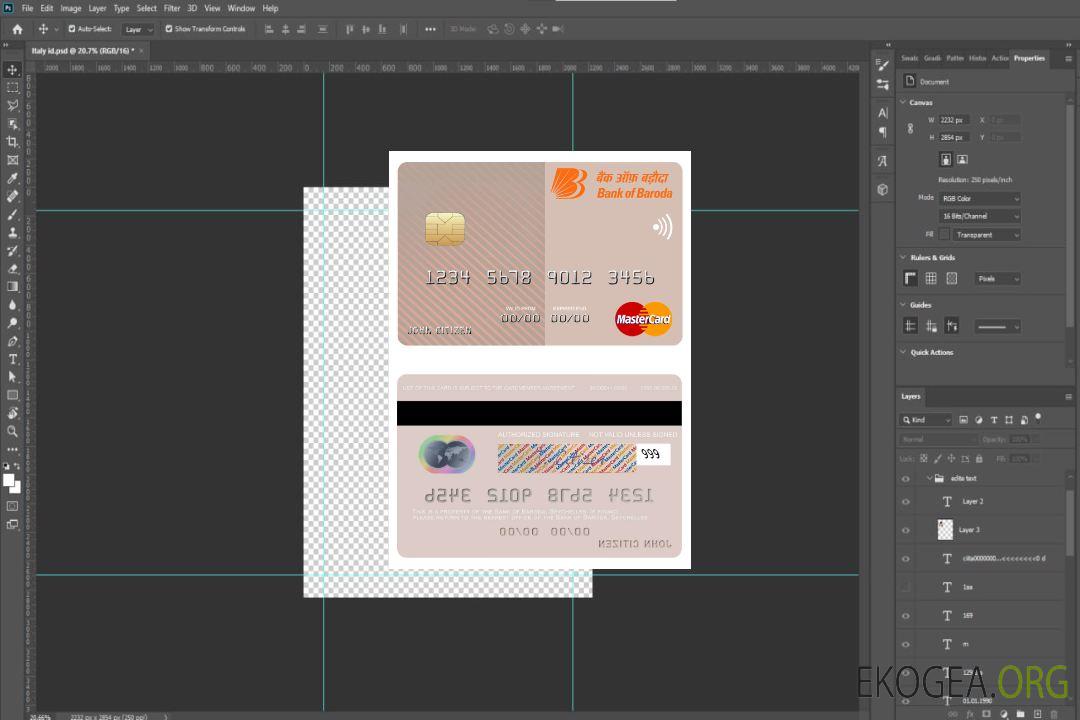Select the Crop tool
The width and height of the screenshot is (1080, 720).
[12, 142]
